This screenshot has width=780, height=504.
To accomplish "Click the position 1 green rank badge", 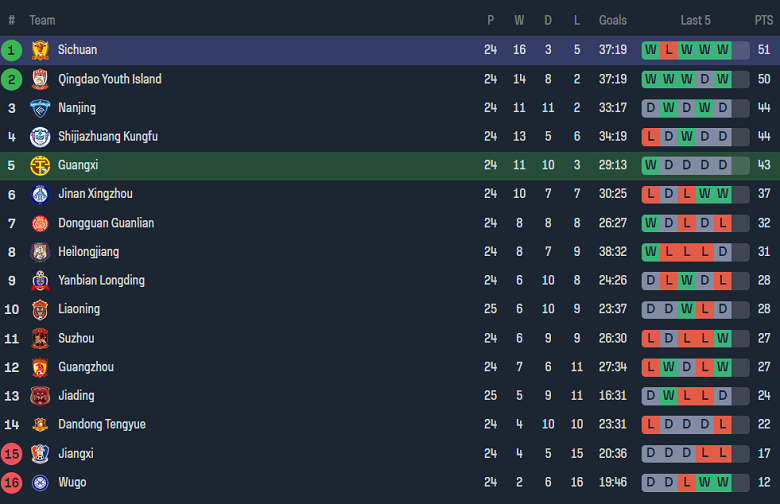I will coord(12,50).
